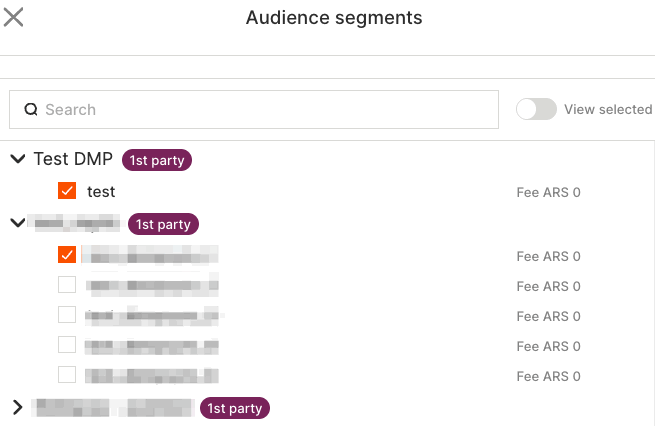Image resolution: width=655 pixels, height=426 pixels.
Task: Click inside the Search input field
Action: pyautogui.click(x=260, y=110)
